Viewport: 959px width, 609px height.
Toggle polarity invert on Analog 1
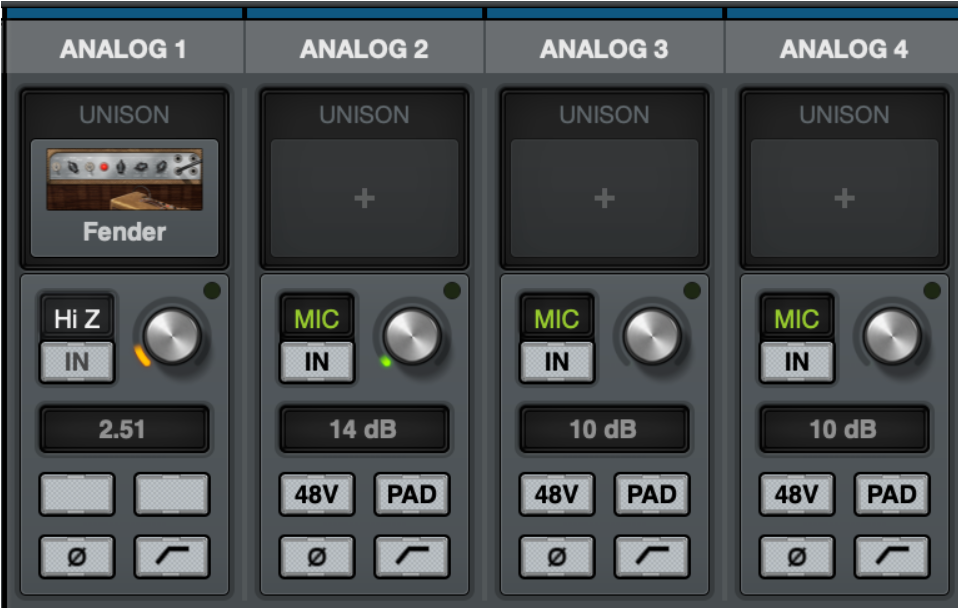(77, 556)
